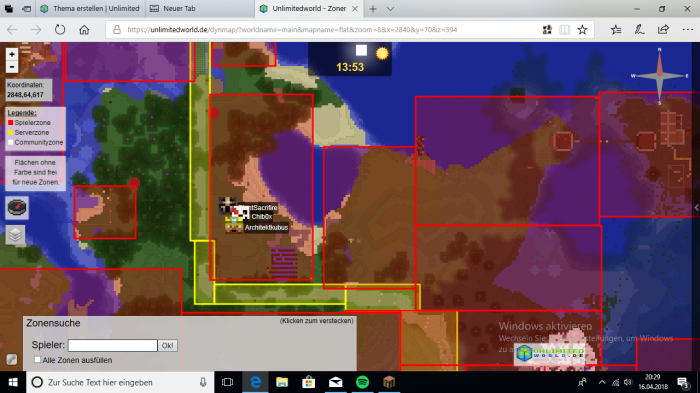The width and height of the screenshot is (700, 393).
Task: Add notes pen icon
Action: point(639,30)
